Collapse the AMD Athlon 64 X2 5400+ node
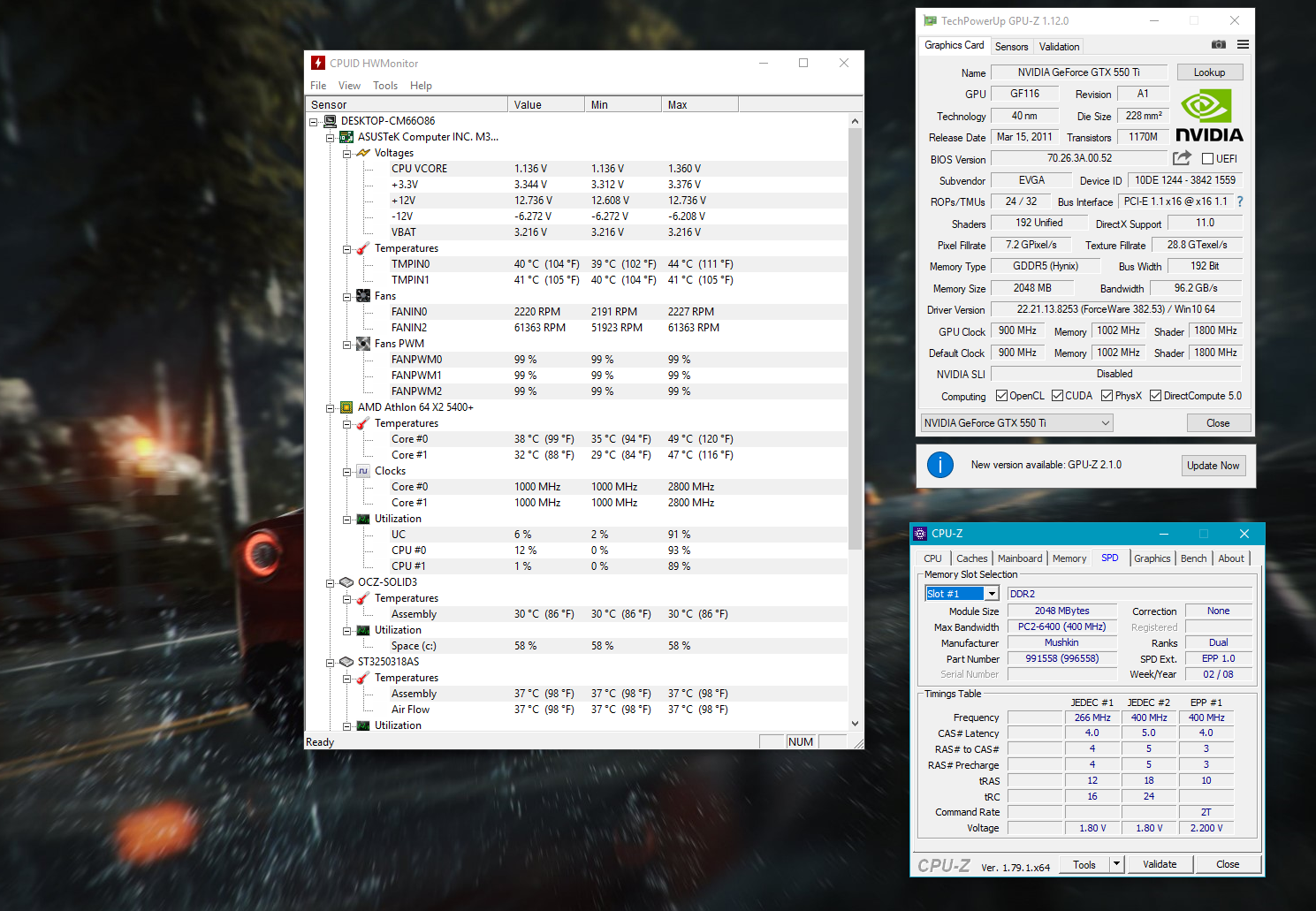The image size is (1316, 911). pos(330,408)
